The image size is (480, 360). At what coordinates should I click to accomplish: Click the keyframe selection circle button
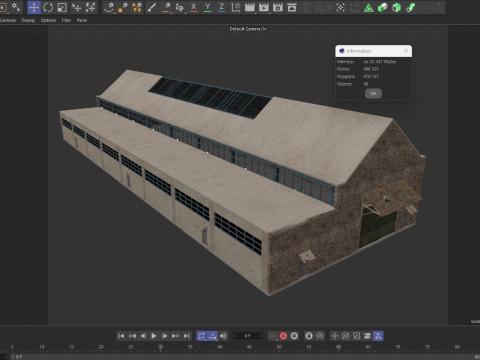tap(294, 336)
